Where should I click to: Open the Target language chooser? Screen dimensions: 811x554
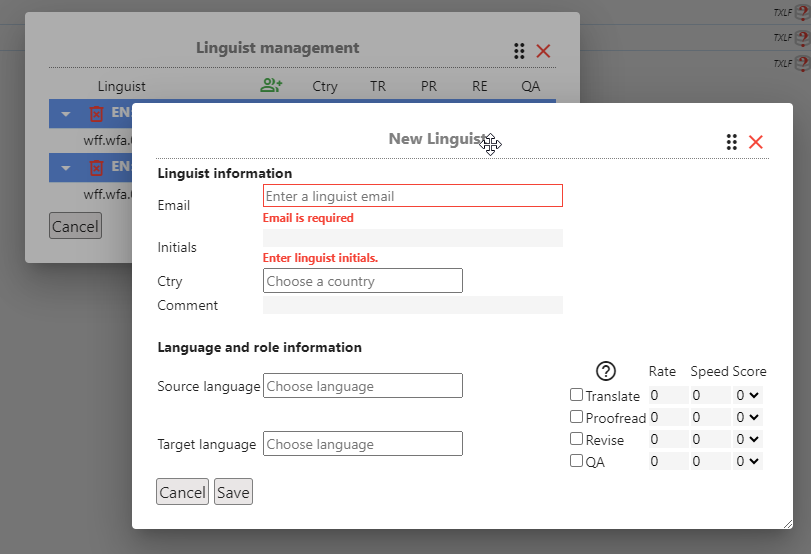(x=363, y=444)
